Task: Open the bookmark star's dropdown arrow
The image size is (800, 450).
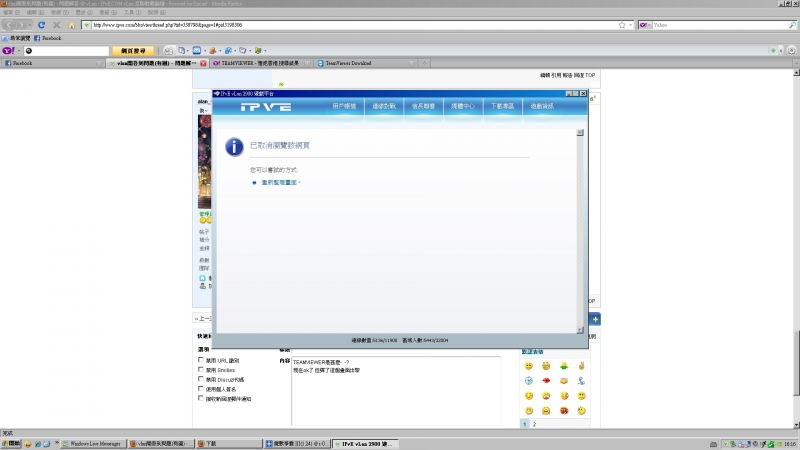Action: pyautogui.click(x=631, y=24)
